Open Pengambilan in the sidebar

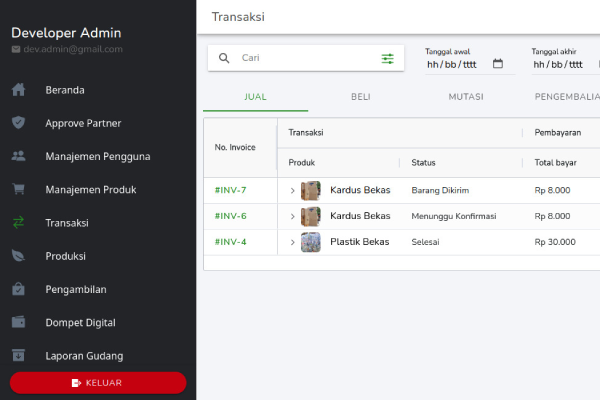coord(75,289)
